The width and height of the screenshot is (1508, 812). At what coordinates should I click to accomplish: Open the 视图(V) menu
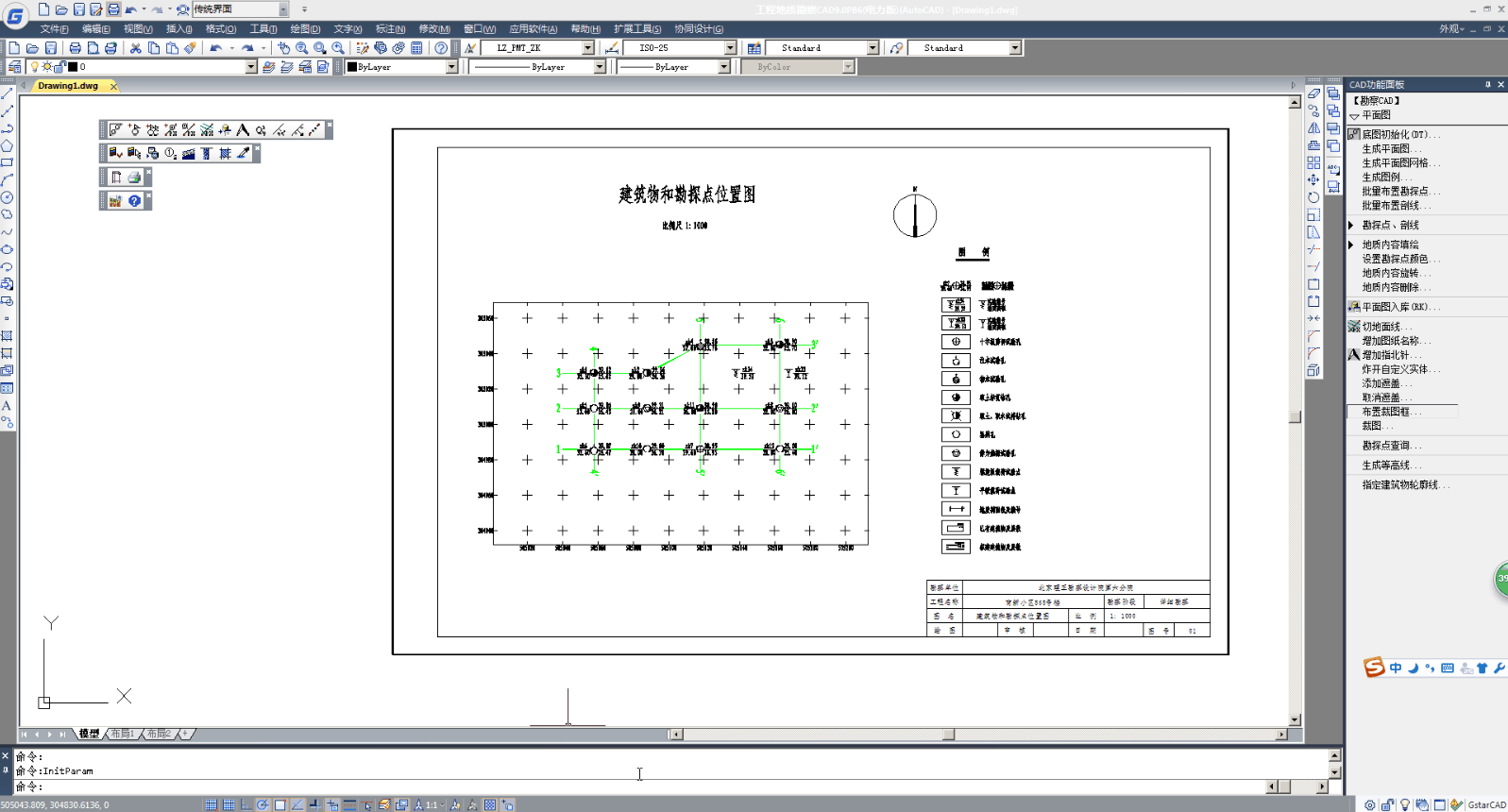point(138,29)
